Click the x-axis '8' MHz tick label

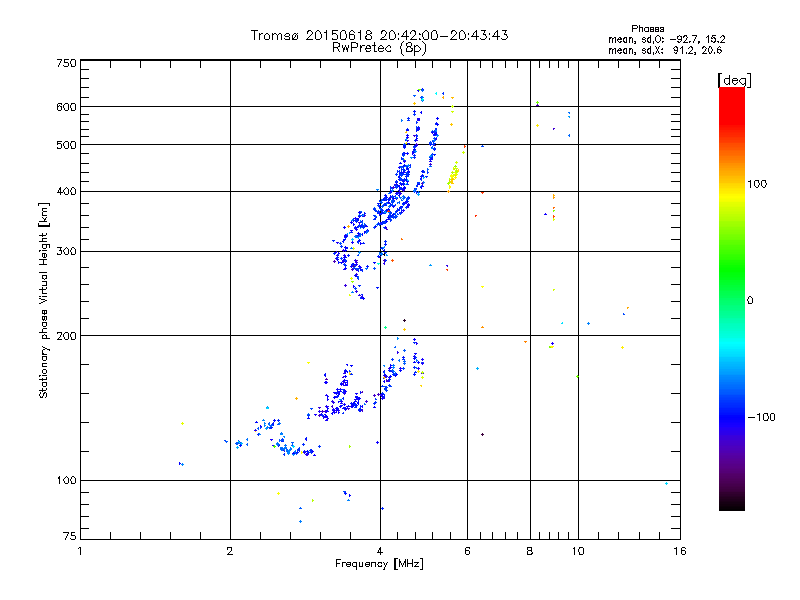(530, 551)
